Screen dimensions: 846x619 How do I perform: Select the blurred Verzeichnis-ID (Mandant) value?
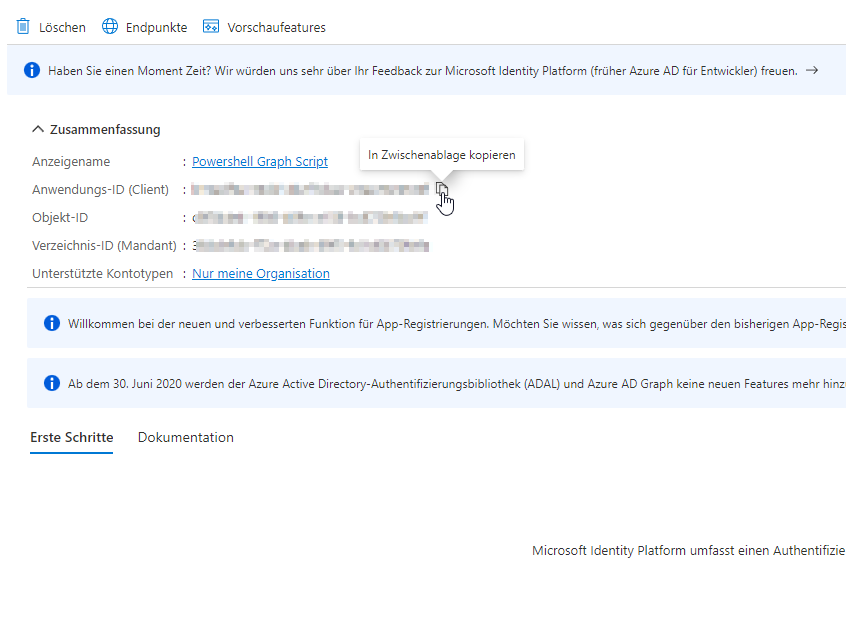pos(310,246)
